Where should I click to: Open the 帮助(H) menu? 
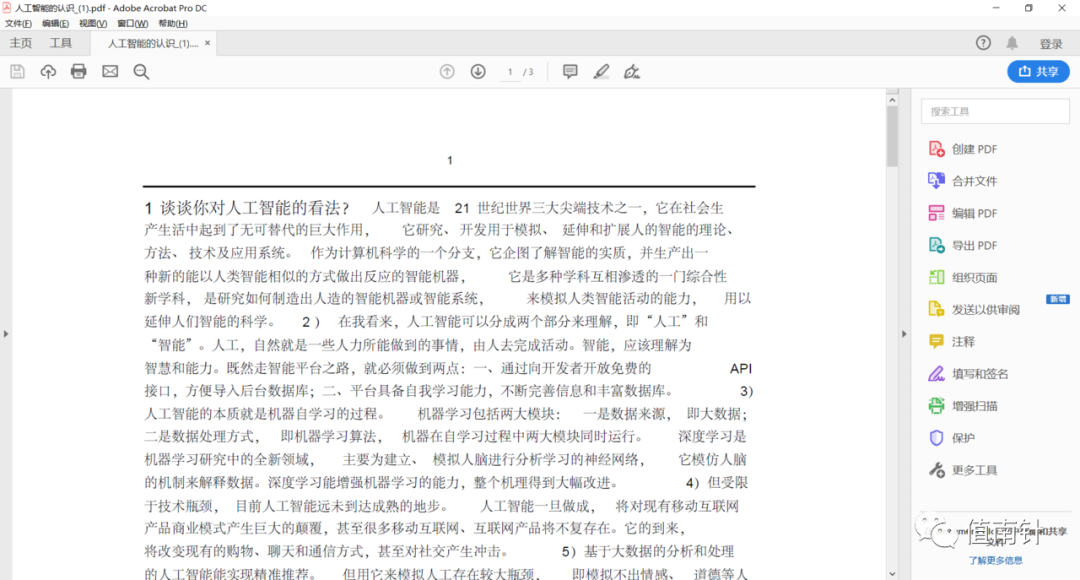pos(173,23)
